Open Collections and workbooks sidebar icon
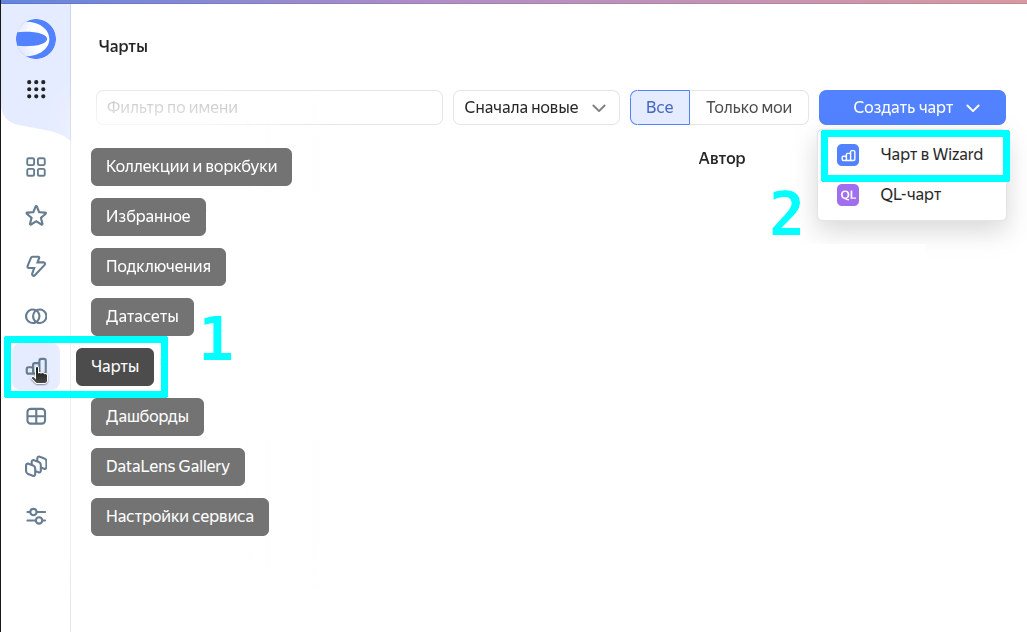Image resolution: width=1027 pixels, height=632 pixels. pos(36,167)
